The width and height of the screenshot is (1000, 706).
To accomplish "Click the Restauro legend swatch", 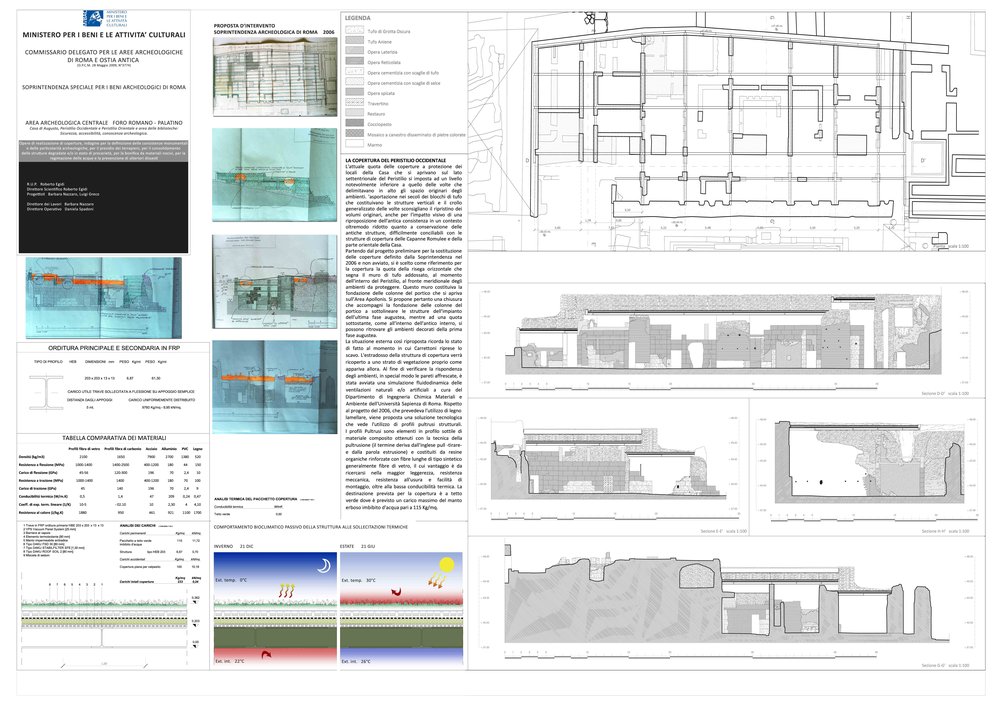I will [x=354, y=113].
